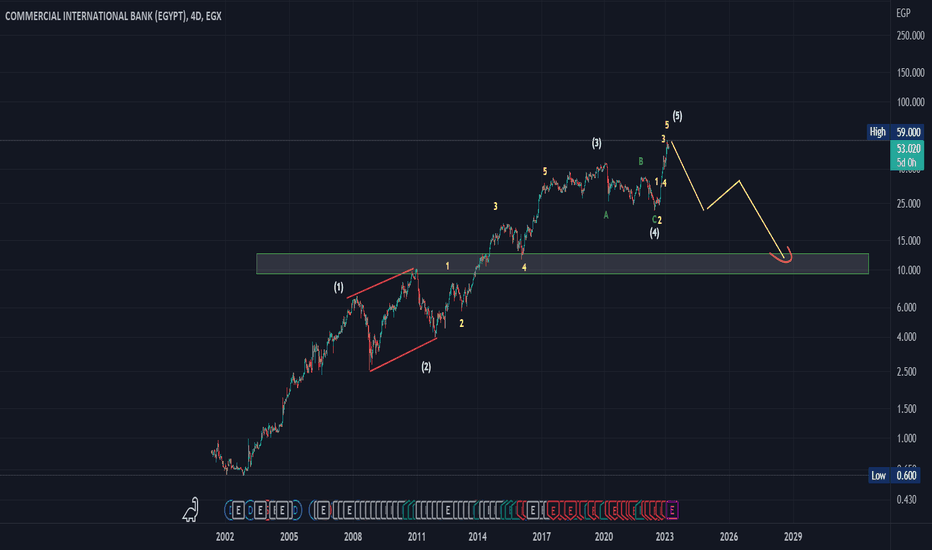Click the 2026 label on time axis
The image size is (932, 550).
coord(729,537)
